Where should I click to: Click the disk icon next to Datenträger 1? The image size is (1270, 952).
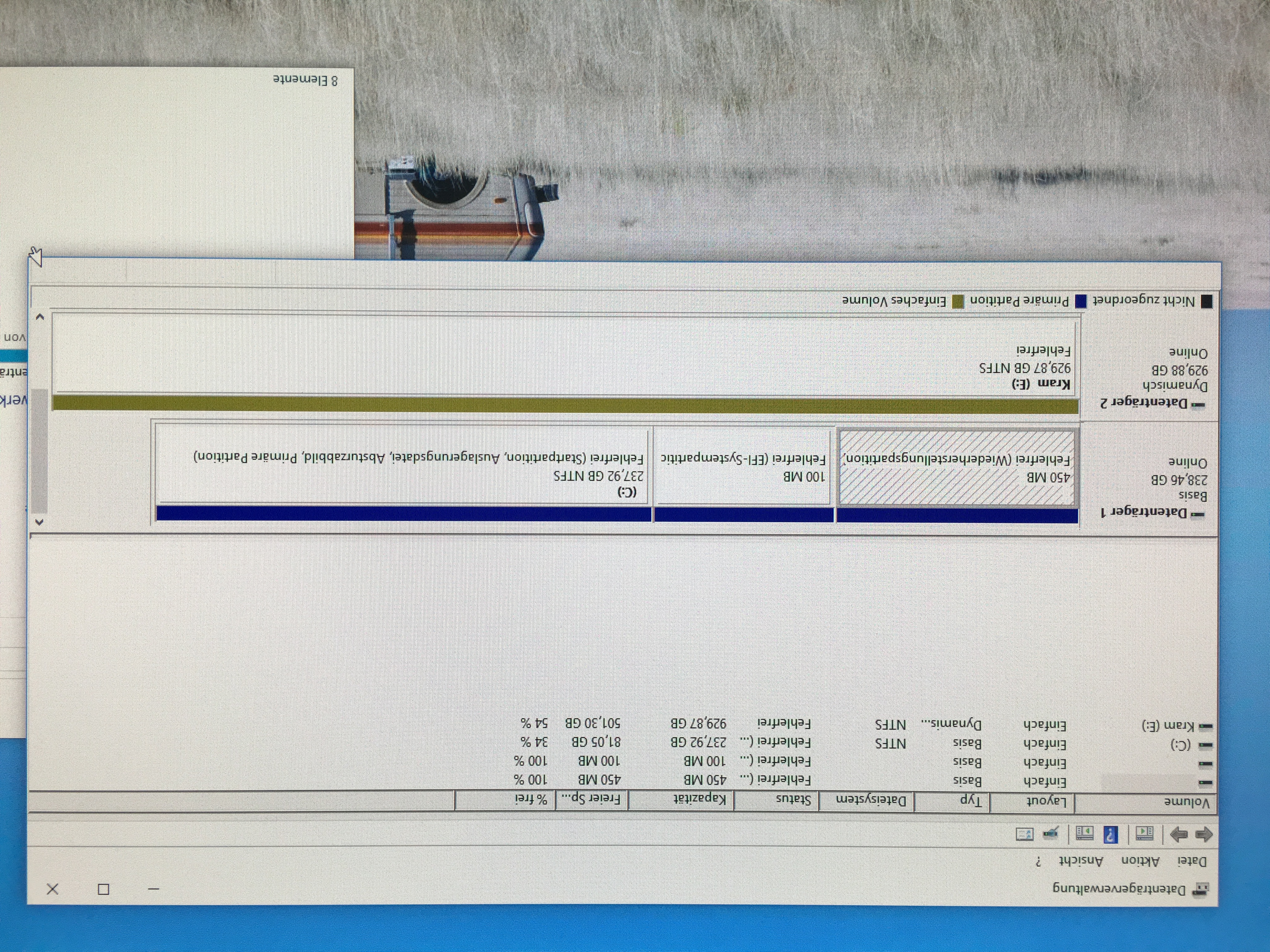[x=1198, y=514]
